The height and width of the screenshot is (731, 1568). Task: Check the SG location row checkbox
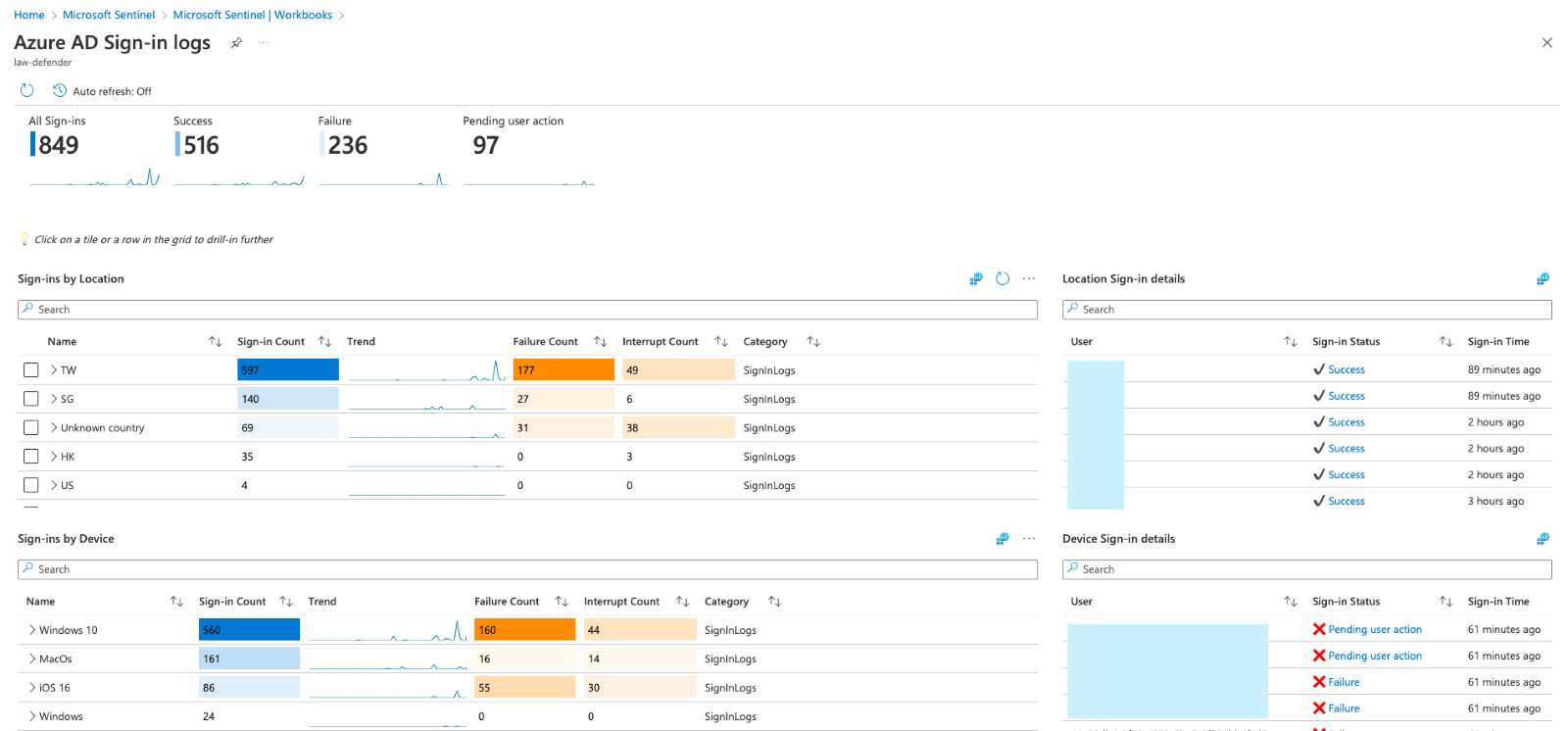pos(31,399)
